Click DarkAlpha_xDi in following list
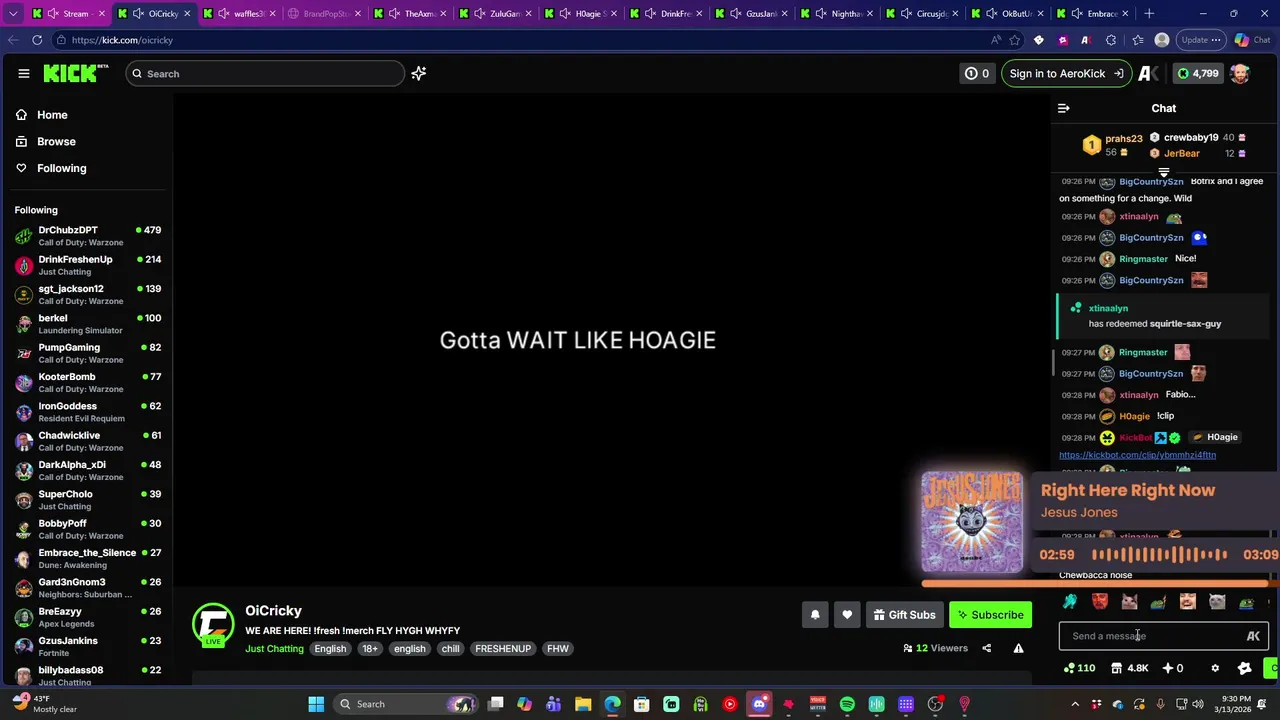Viewport: 1280px width, 720px height. (88, 470)
